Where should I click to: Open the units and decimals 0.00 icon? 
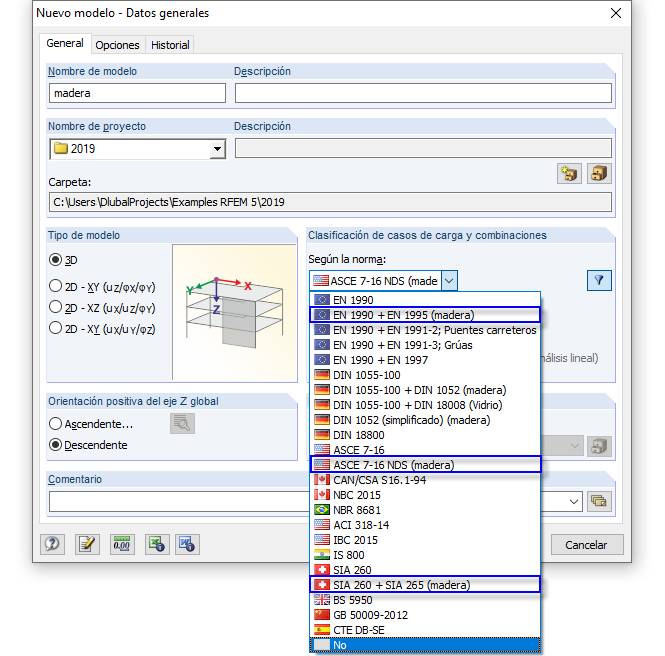122,544
